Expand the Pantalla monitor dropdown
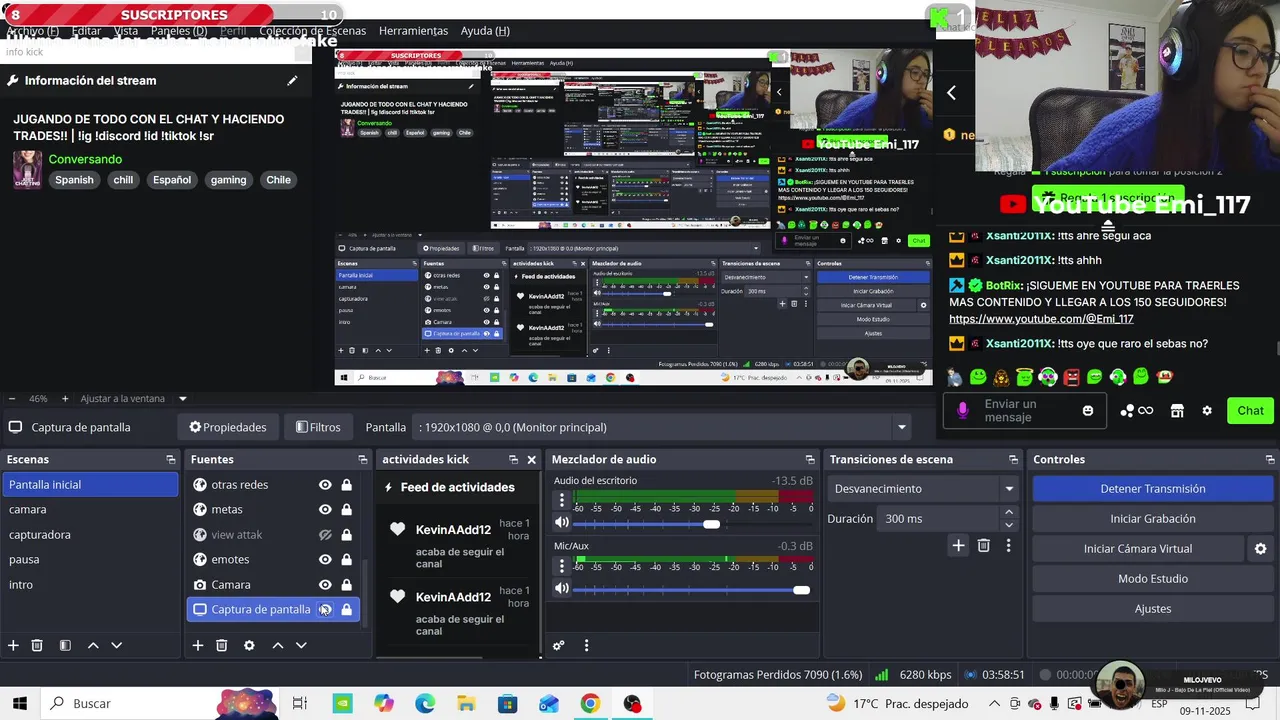 (x=902, y=427)
